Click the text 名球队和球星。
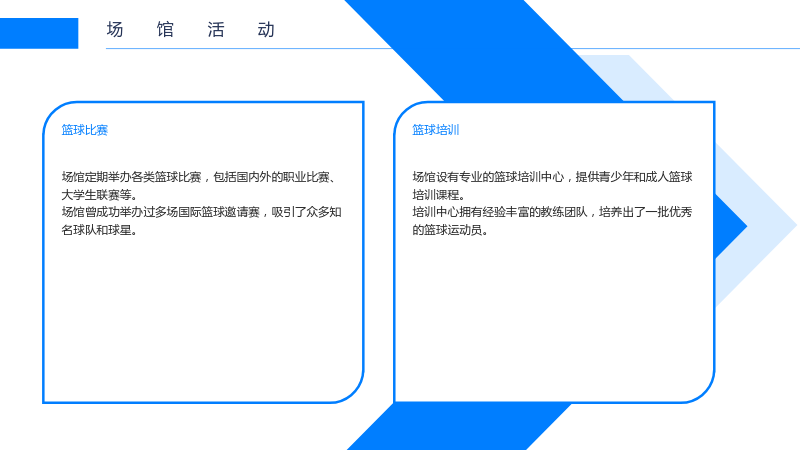800x450 pixels. point(100,230)
